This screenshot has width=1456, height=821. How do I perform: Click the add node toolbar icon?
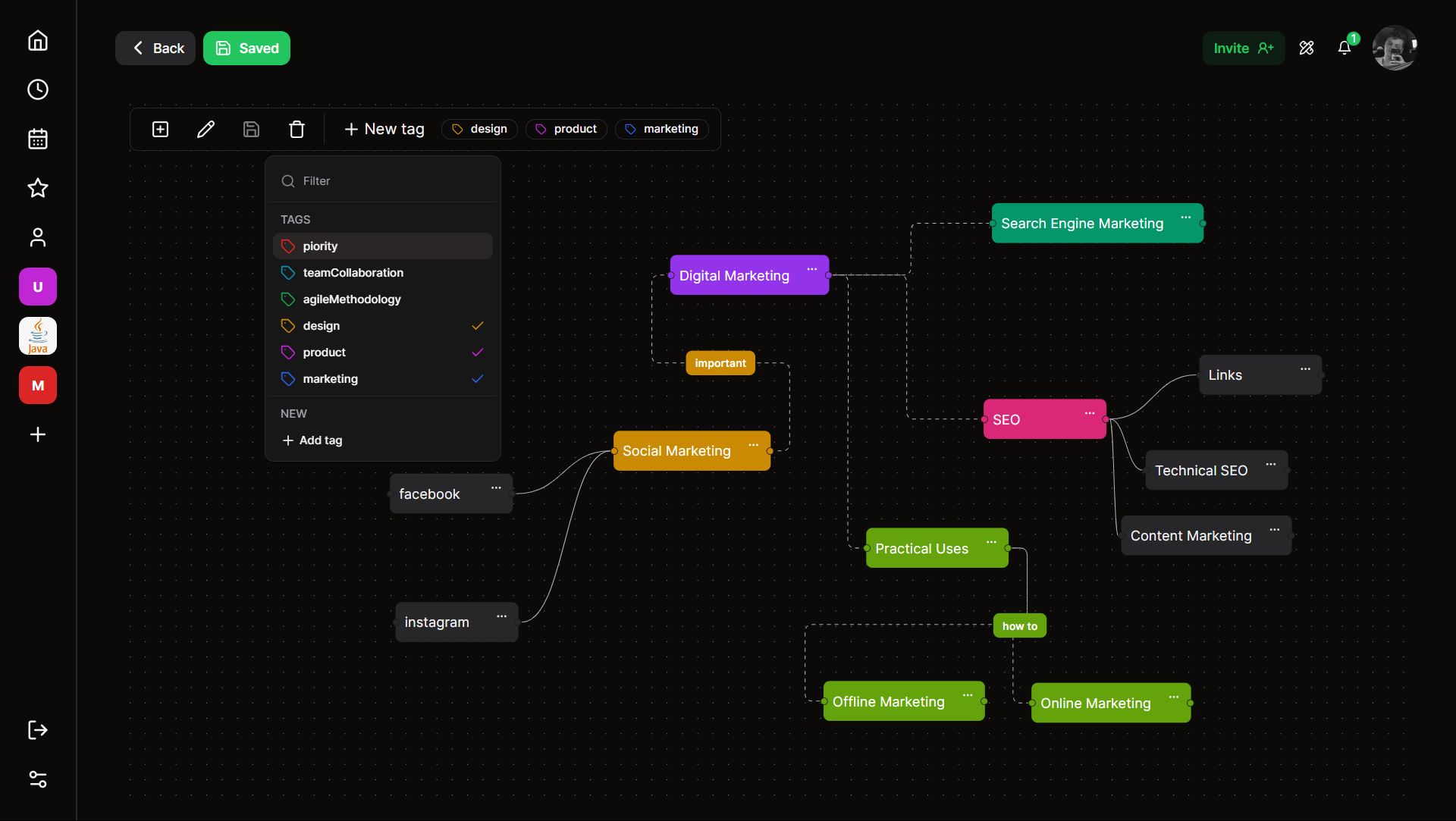[160, 129]
